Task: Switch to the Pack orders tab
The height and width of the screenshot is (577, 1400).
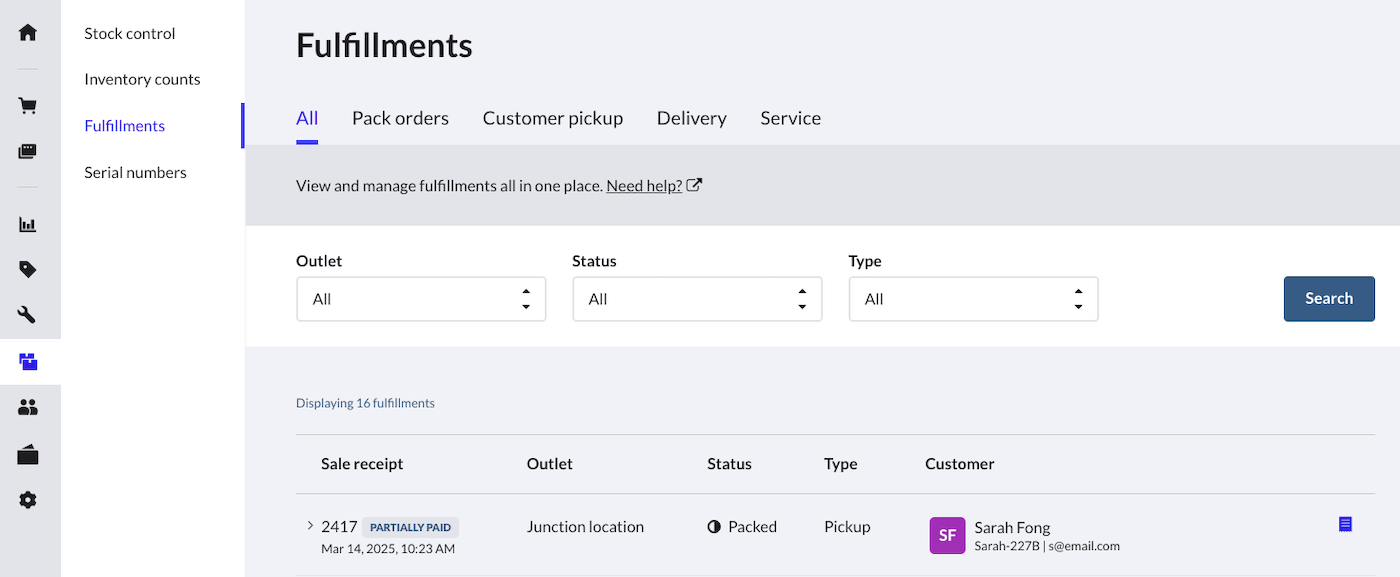Action: pos(400,118)
